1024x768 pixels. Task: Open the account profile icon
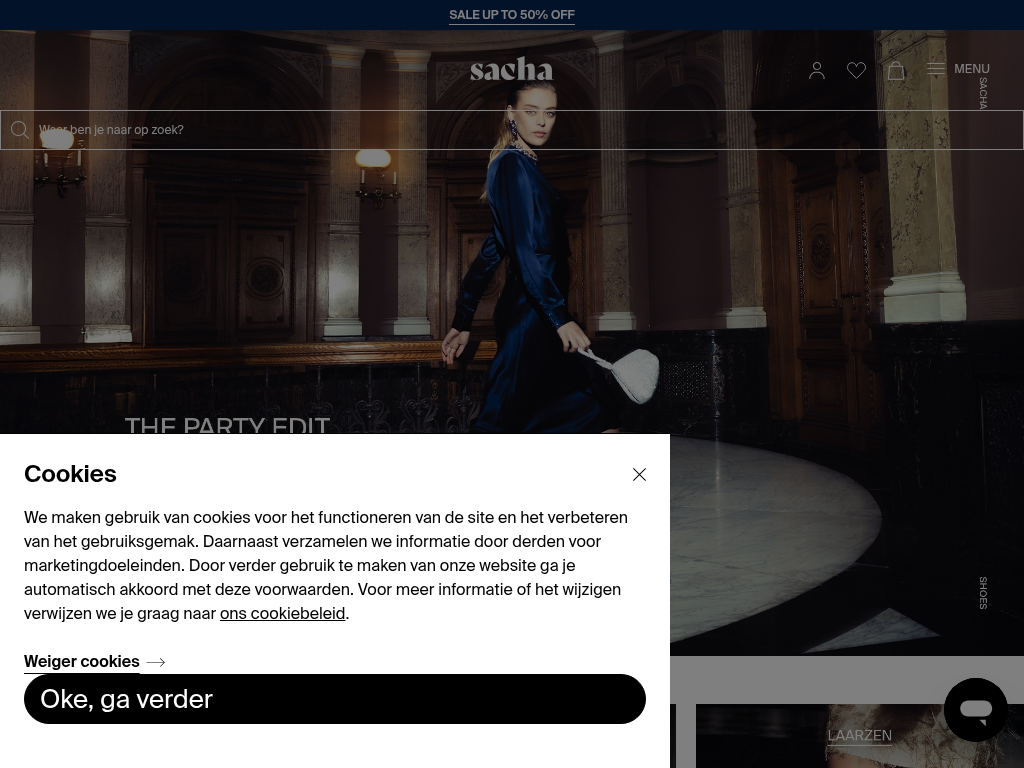click(x=816, y=70)
